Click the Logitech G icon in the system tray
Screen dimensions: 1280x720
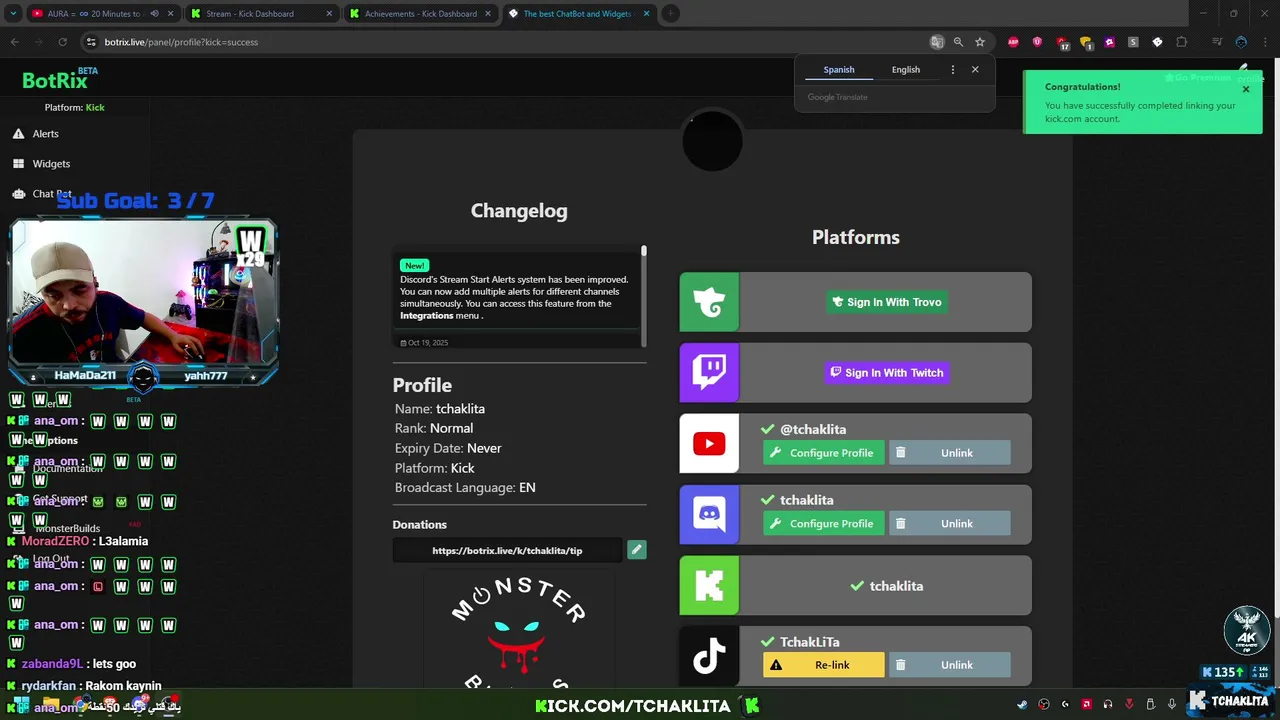point(1065,704)
